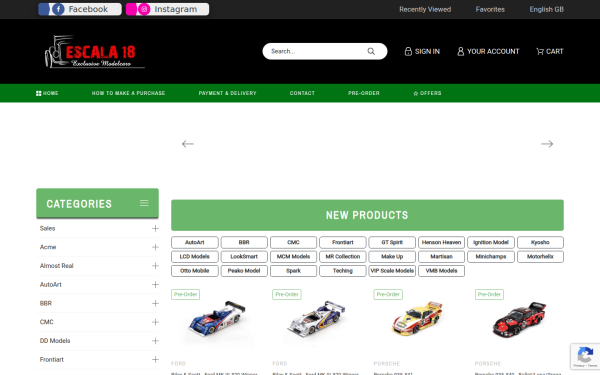Expand the Almost Real category
Screen dimensions: 600x375
click(155, 266)
